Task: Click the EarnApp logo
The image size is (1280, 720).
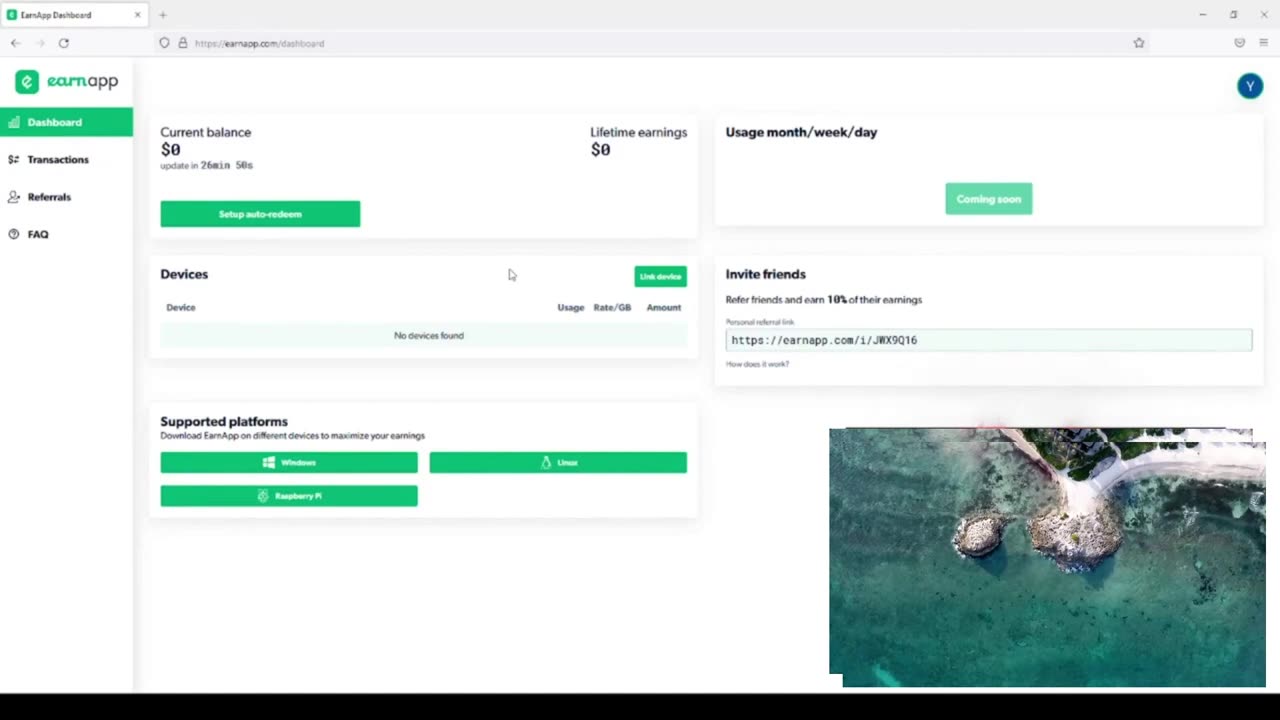Action: 67,81
